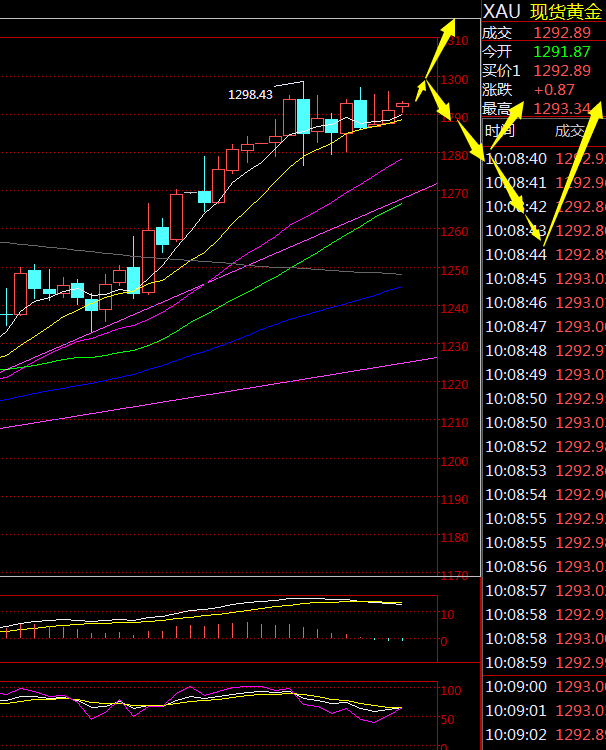Select the 10:08:49 trade row
Screen dimensions: 606x750
point(544,375)
